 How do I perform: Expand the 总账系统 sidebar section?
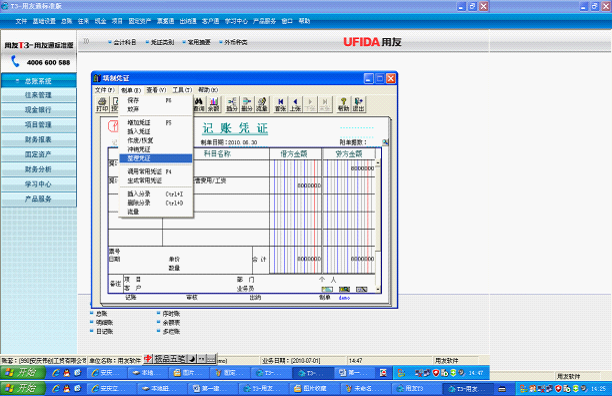tap(39, 81)
